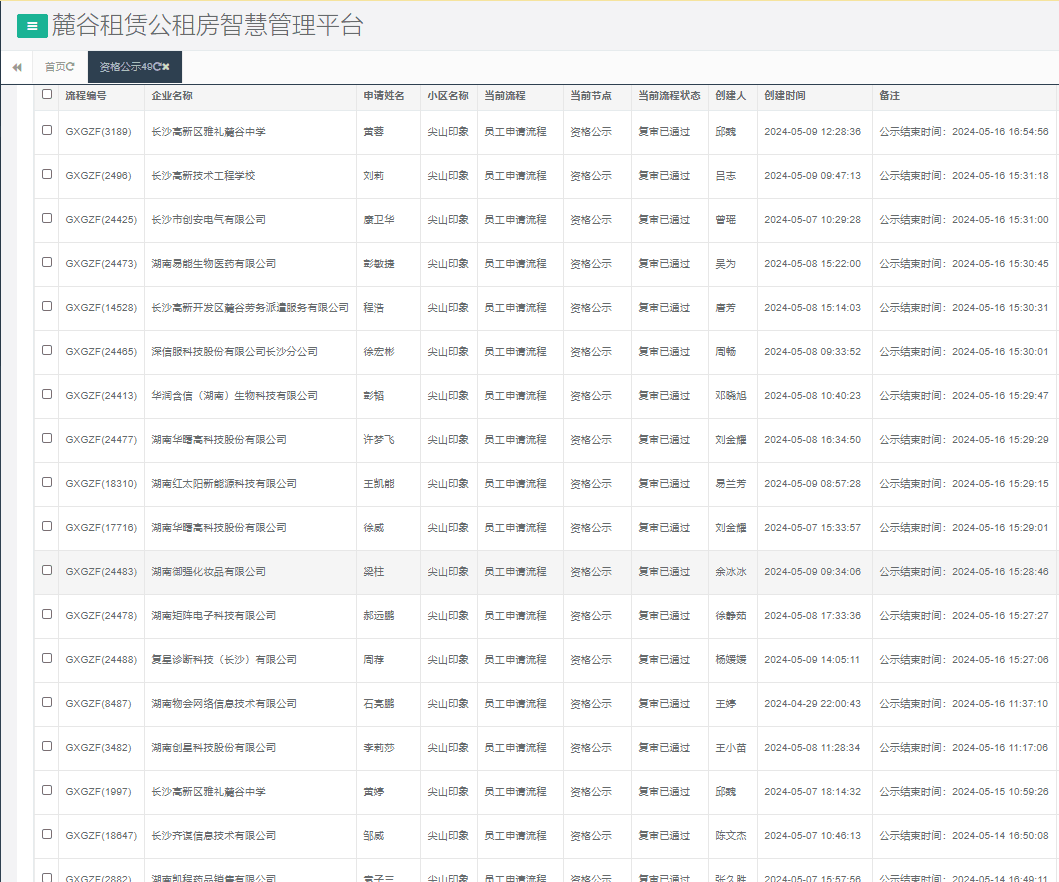This screenshot has height=882, width=1059.
Task: Open process number GXGZF(2496)
Action: pyautogui.click(x=98, y=176)
